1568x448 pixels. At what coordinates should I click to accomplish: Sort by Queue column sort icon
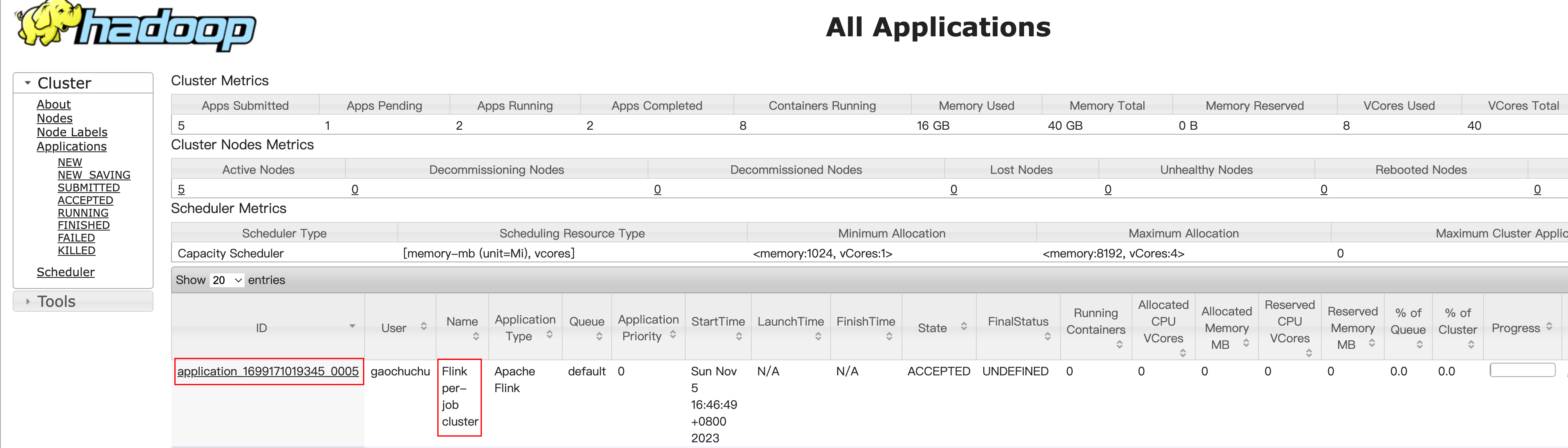(599, 336)
